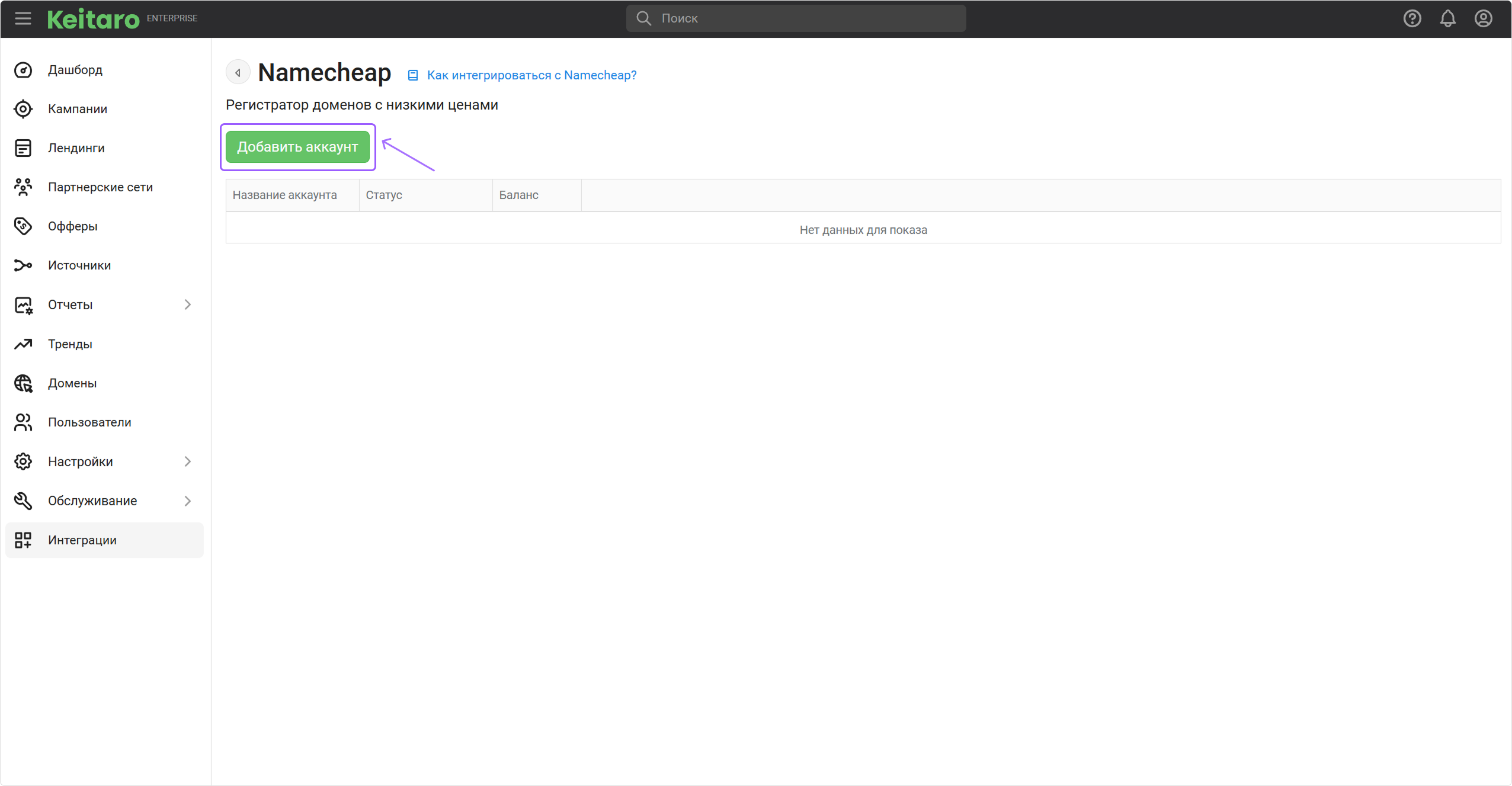This screenshot has height=786, width=1512.
Task: Open the user profile icon
Action: coord(1484,18)
